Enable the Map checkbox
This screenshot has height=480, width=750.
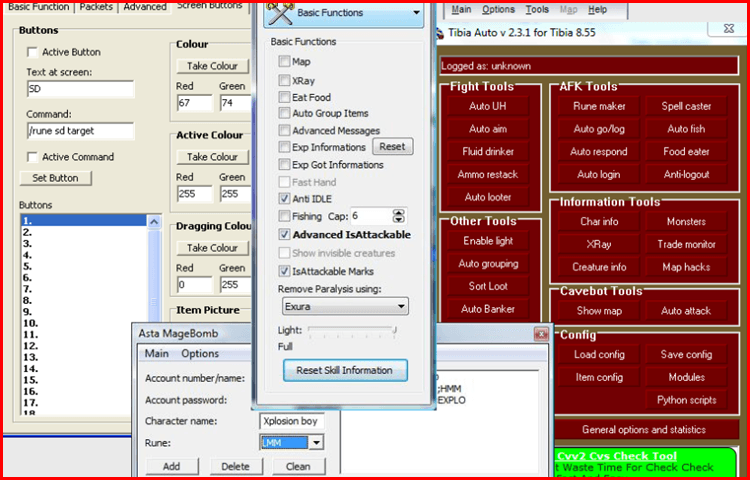coord(284,61)
